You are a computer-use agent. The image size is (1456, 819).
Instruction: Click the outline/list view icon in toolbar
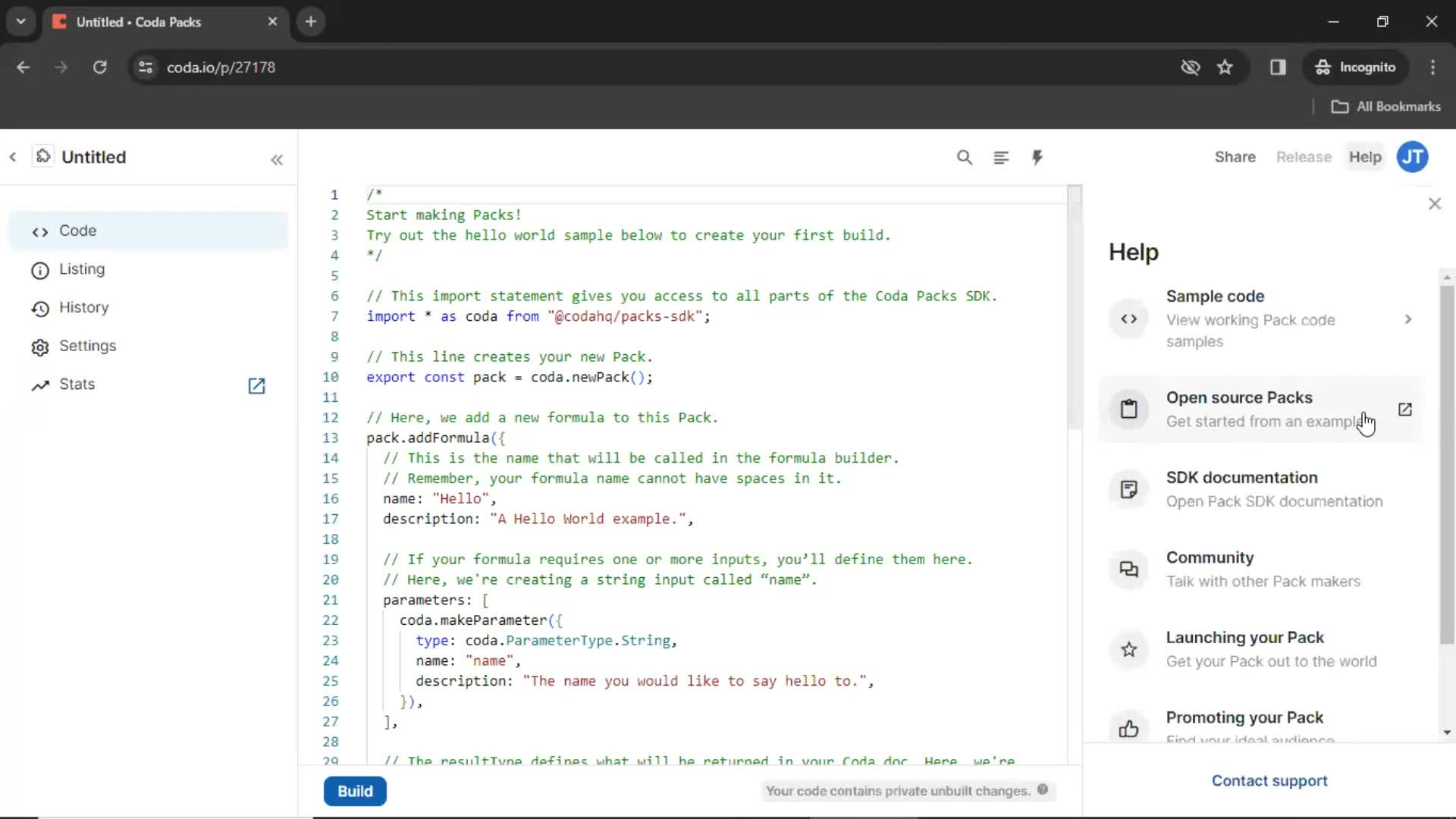(1001, 157)
